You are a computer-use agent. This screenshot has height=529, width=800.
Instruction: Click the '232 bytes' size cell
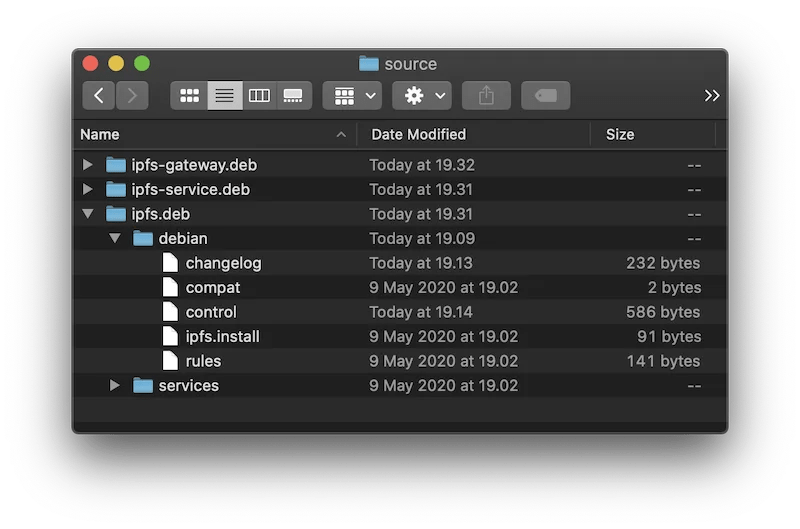663,263
